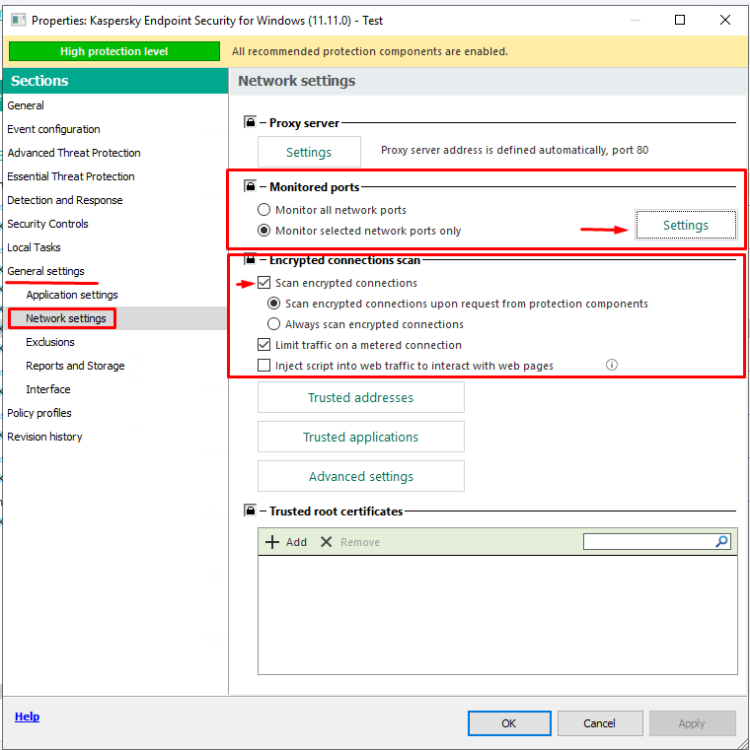Click the info icon beside Inject script option
Screen dimensions: 750x750
tap(611, 365)
